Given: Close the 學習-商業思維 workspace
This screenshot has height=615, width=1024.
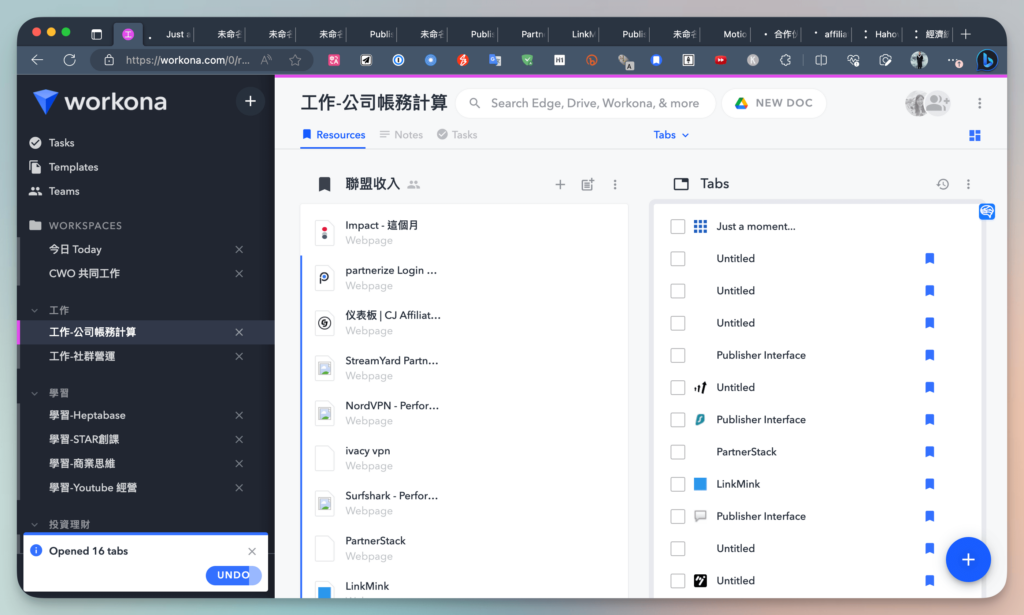Looking at the screenshot, I should coord(239,464).
